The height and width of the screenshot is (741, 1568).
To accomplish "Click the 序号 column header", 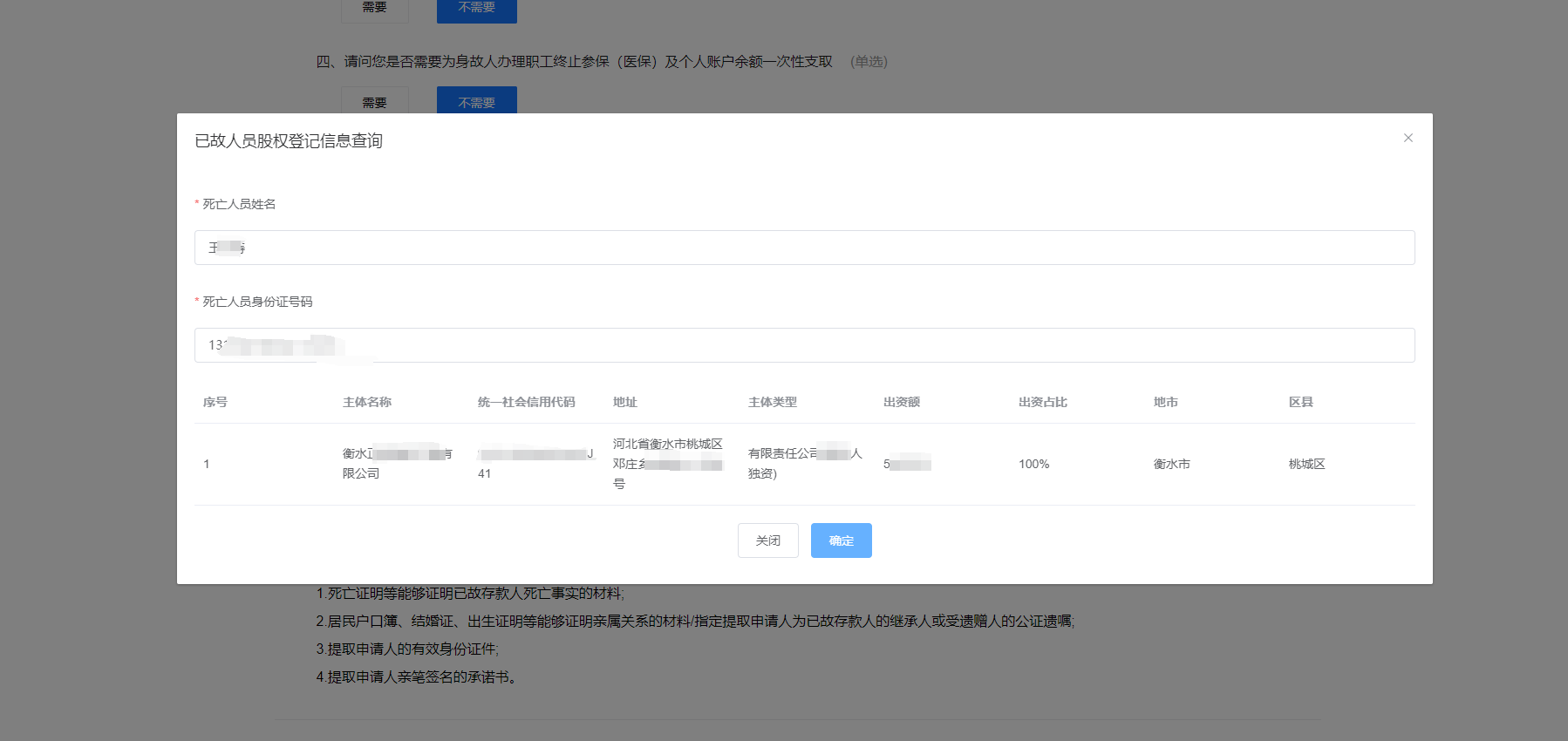I will [x=215, y=402].
